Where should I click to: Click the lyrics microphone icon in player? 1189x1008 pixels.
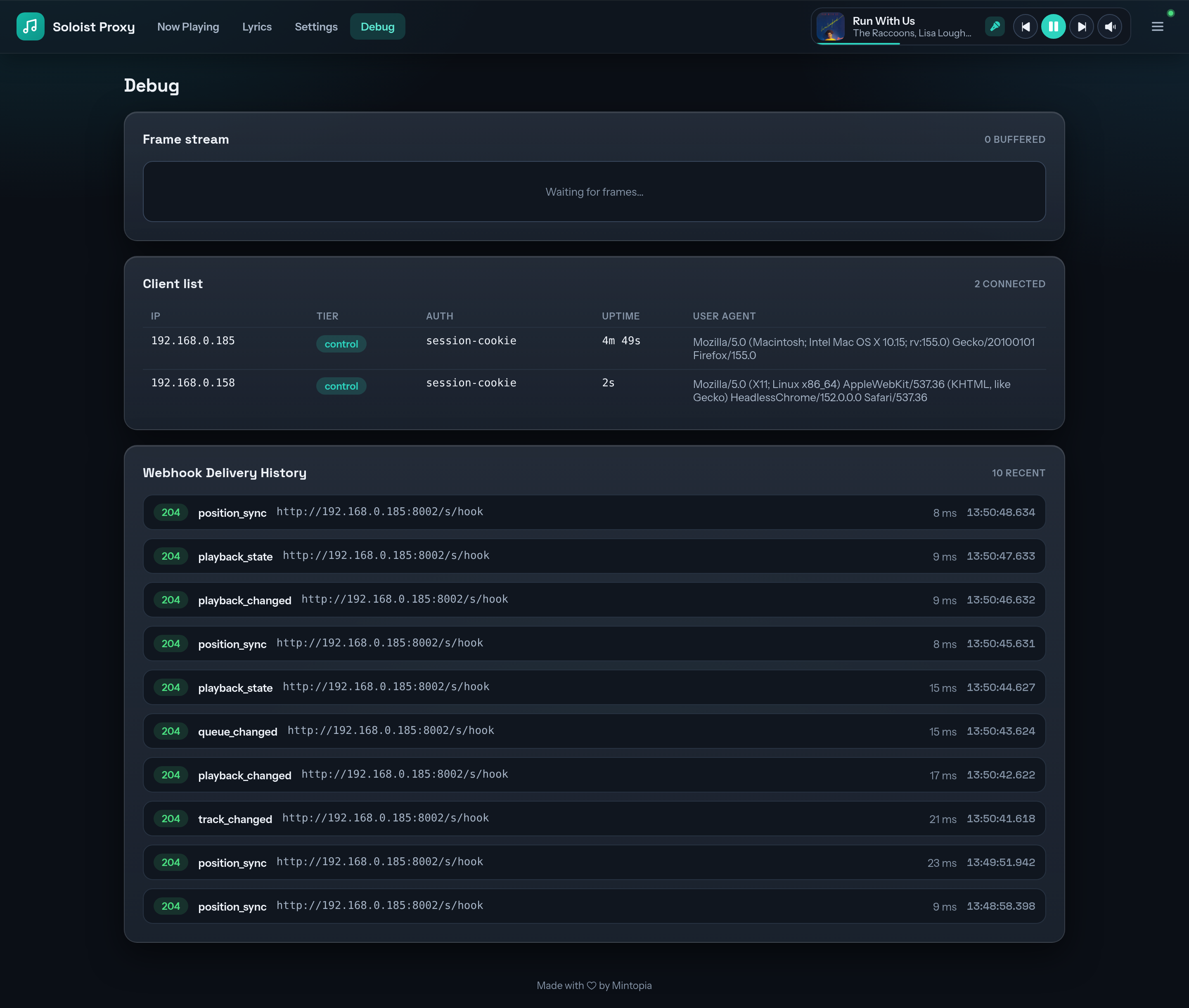pyautogui.click(x=995, y=27)
